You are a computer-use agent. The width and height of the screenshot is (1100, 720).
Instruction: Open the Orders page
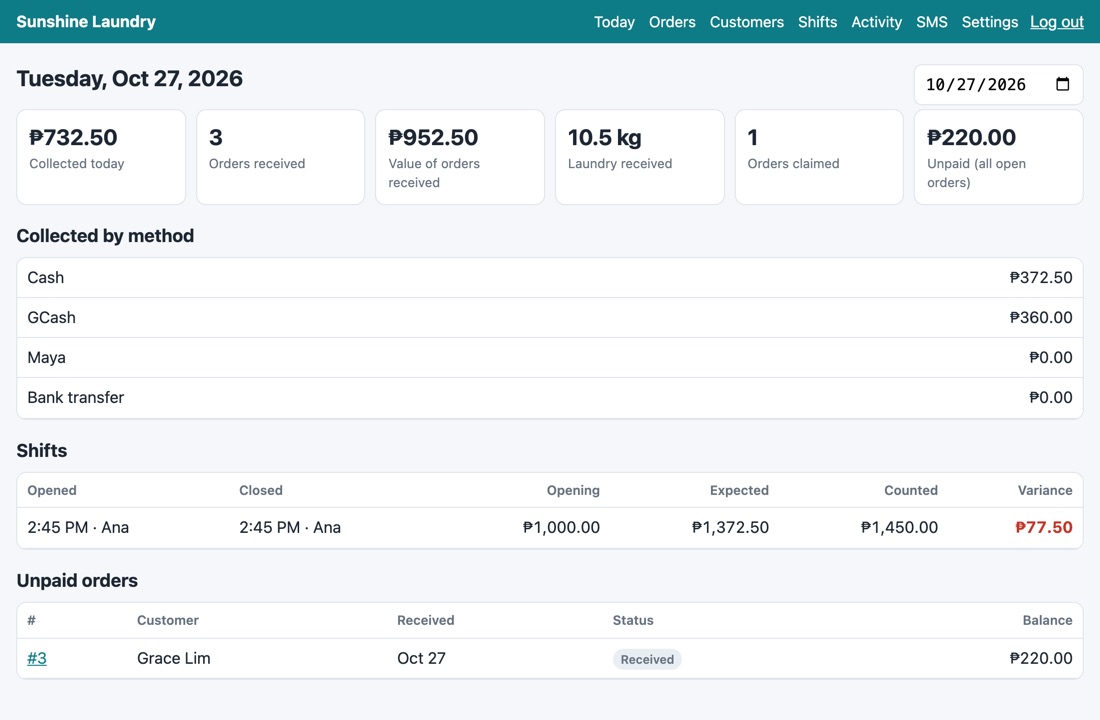click(672, 22)
